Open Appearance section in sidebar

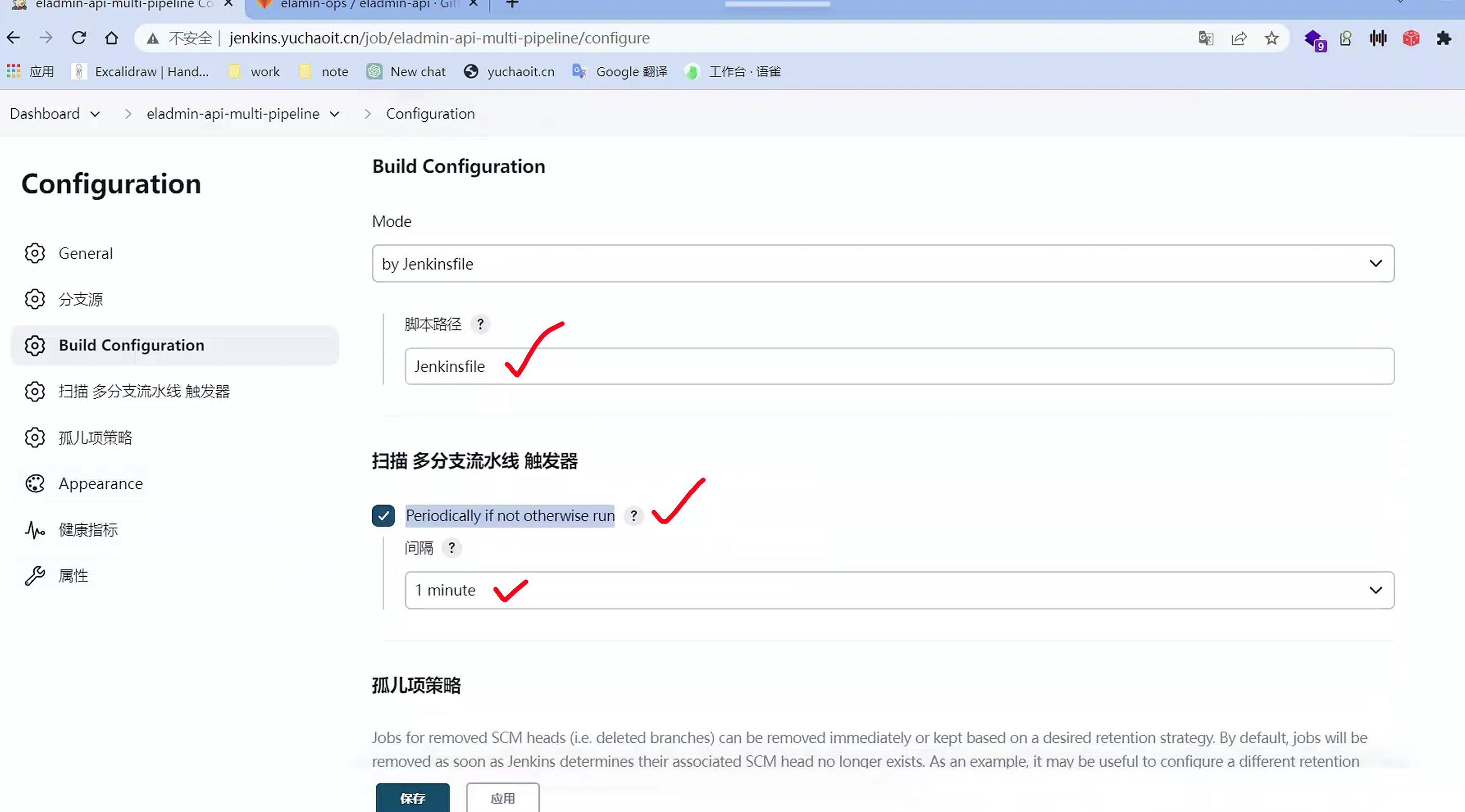pyautogui.click(x=100, y=484)
